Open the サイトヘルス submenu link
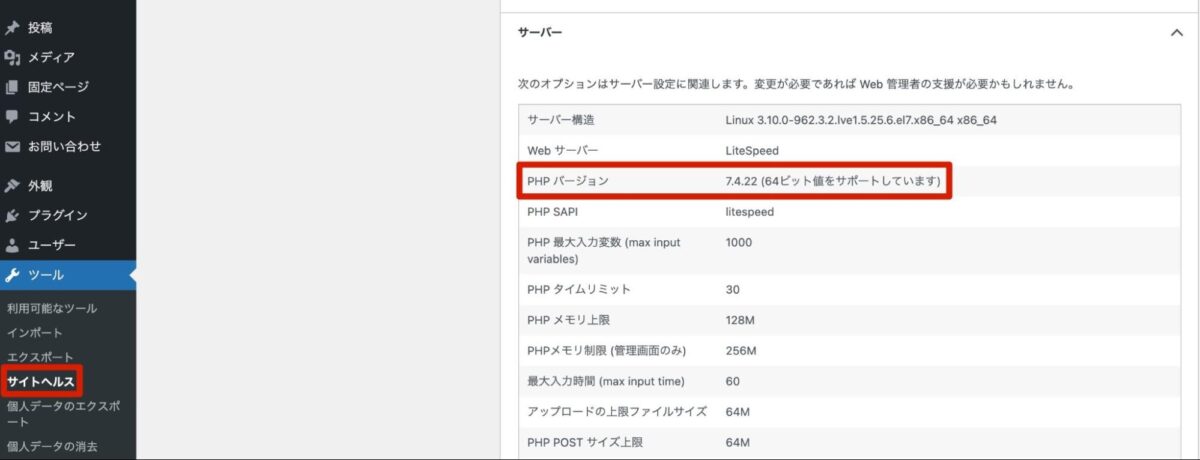 coord(40,381)
